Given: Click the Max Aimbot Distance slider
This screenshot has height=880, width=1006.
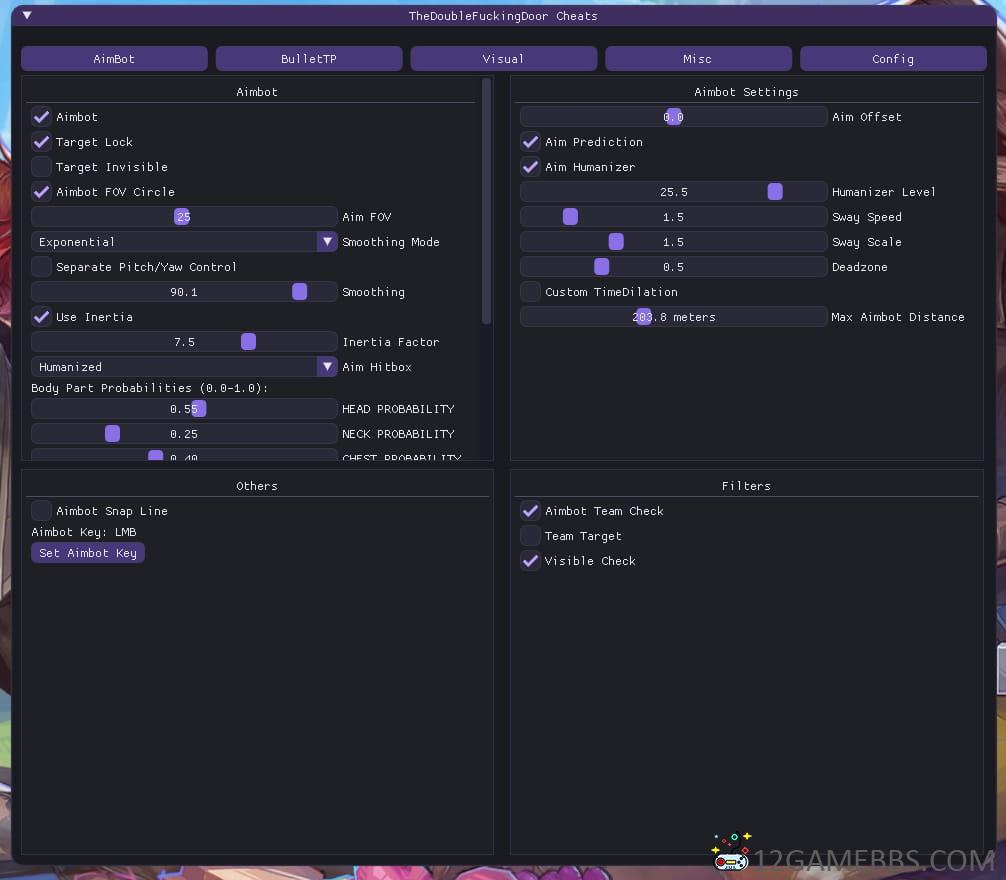Looking at the screenshot, I should [x=673, y=317].
